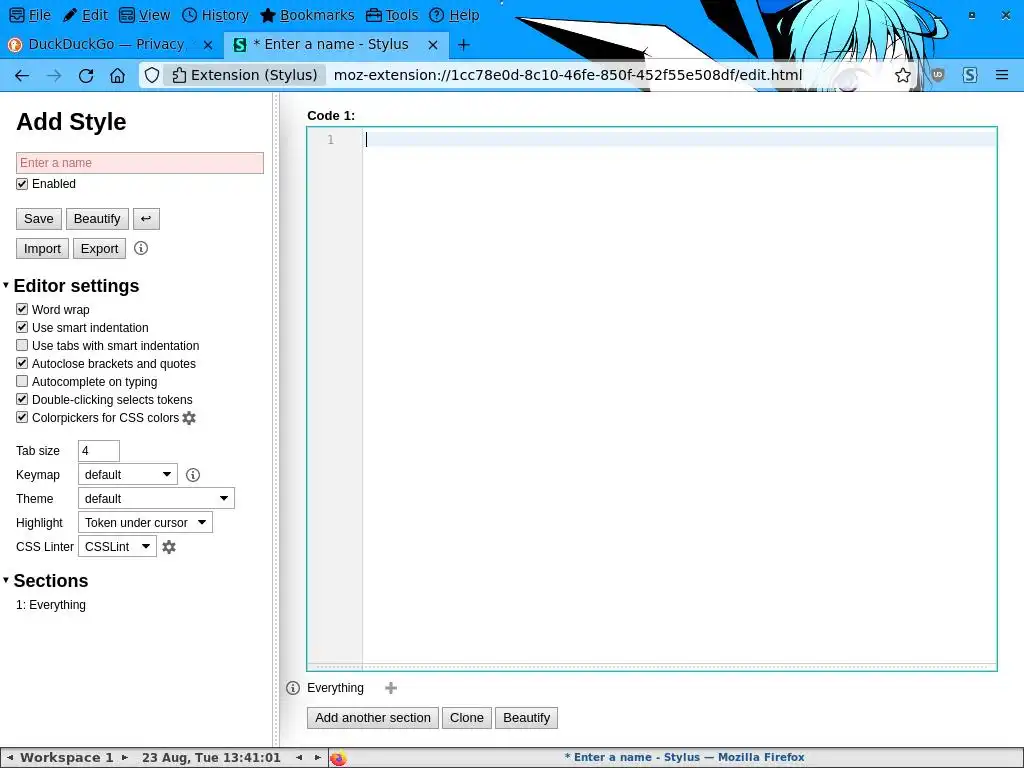The image size is (1024, 768).
Task: Open the File menu
Action: tap(30, 15)
